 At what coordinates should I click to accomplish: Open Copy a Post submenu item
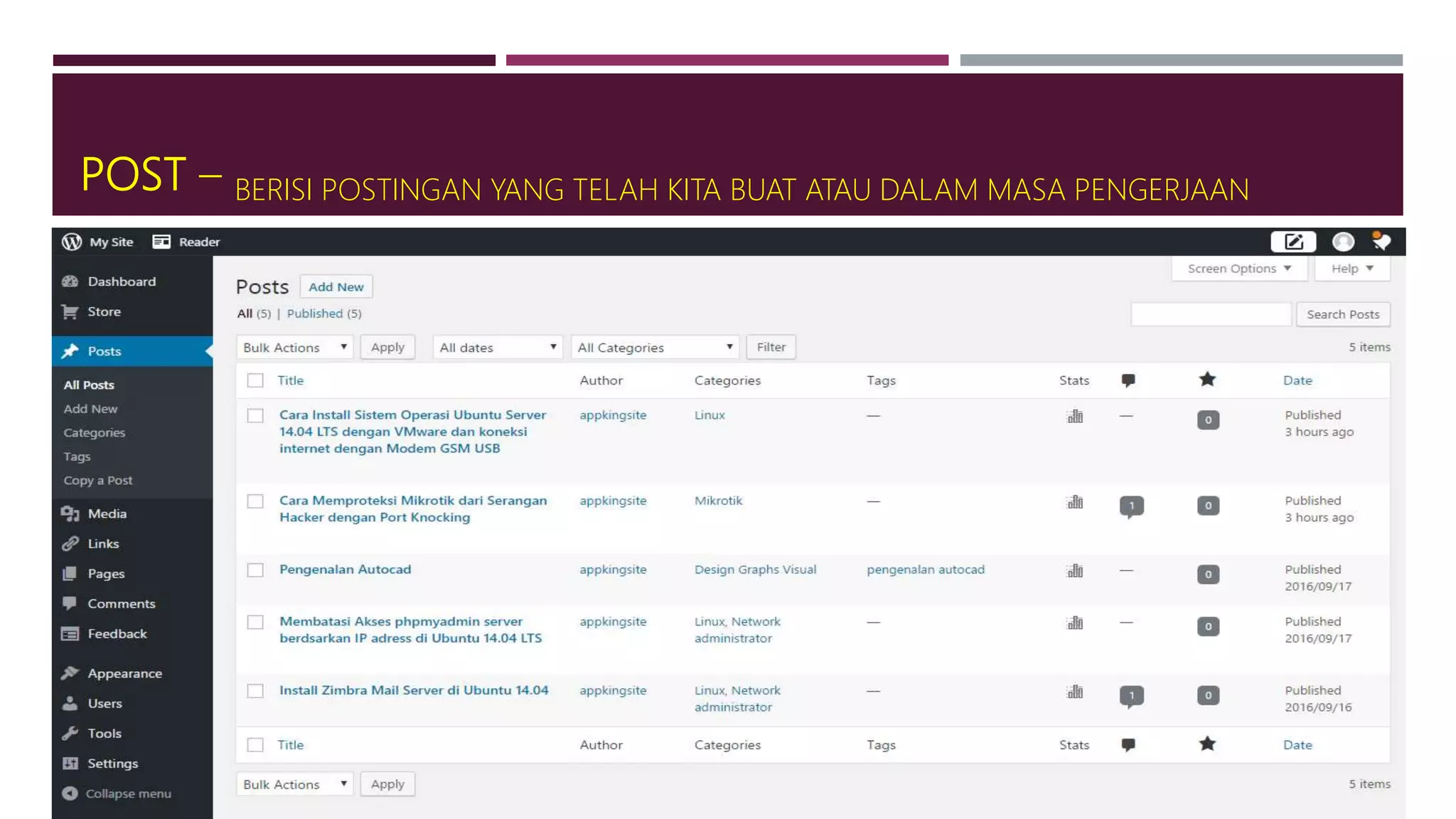pyautogui.click(x=98, y=481)
